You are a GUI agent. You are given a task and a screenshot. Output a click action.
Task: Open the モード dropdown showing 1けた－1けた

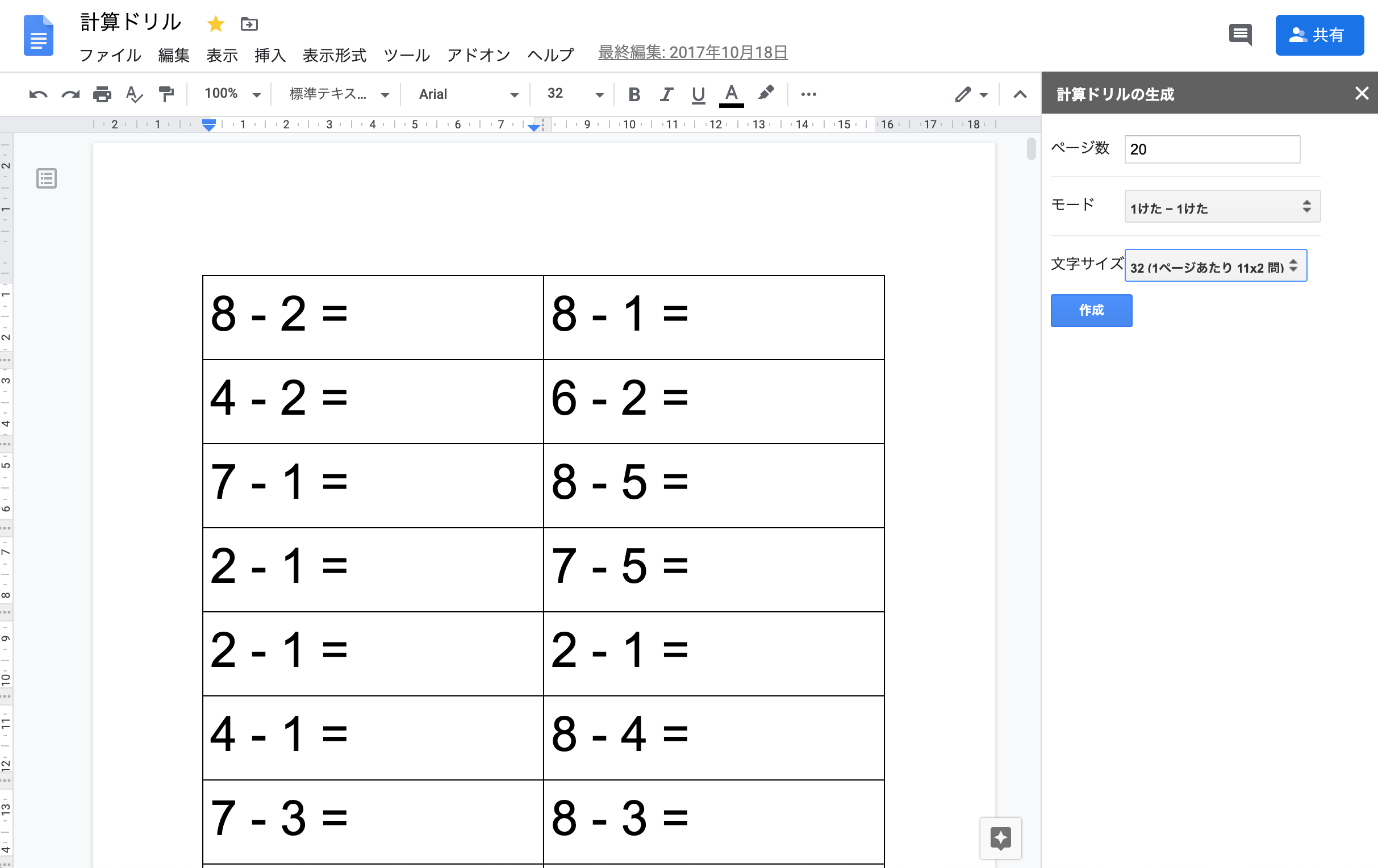click(x=1222, y=207)
